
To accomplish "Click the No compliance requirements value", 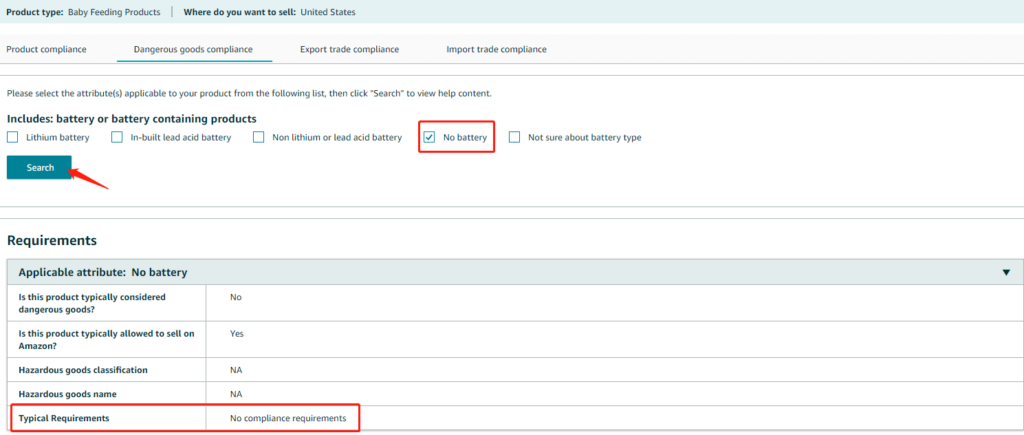I will coord(288,418).
